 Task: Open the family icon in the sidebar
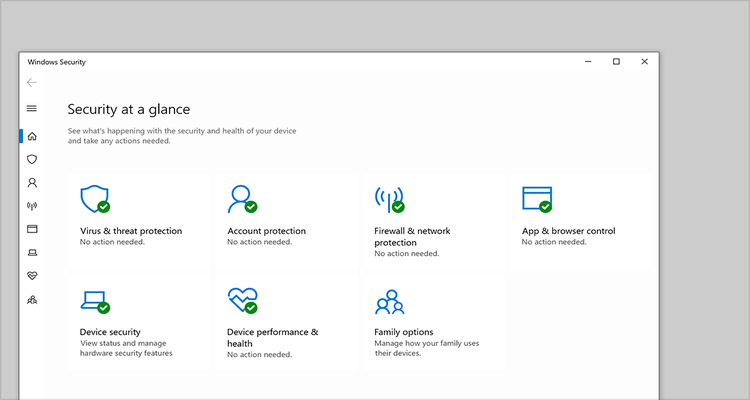[x=32, y=300]
